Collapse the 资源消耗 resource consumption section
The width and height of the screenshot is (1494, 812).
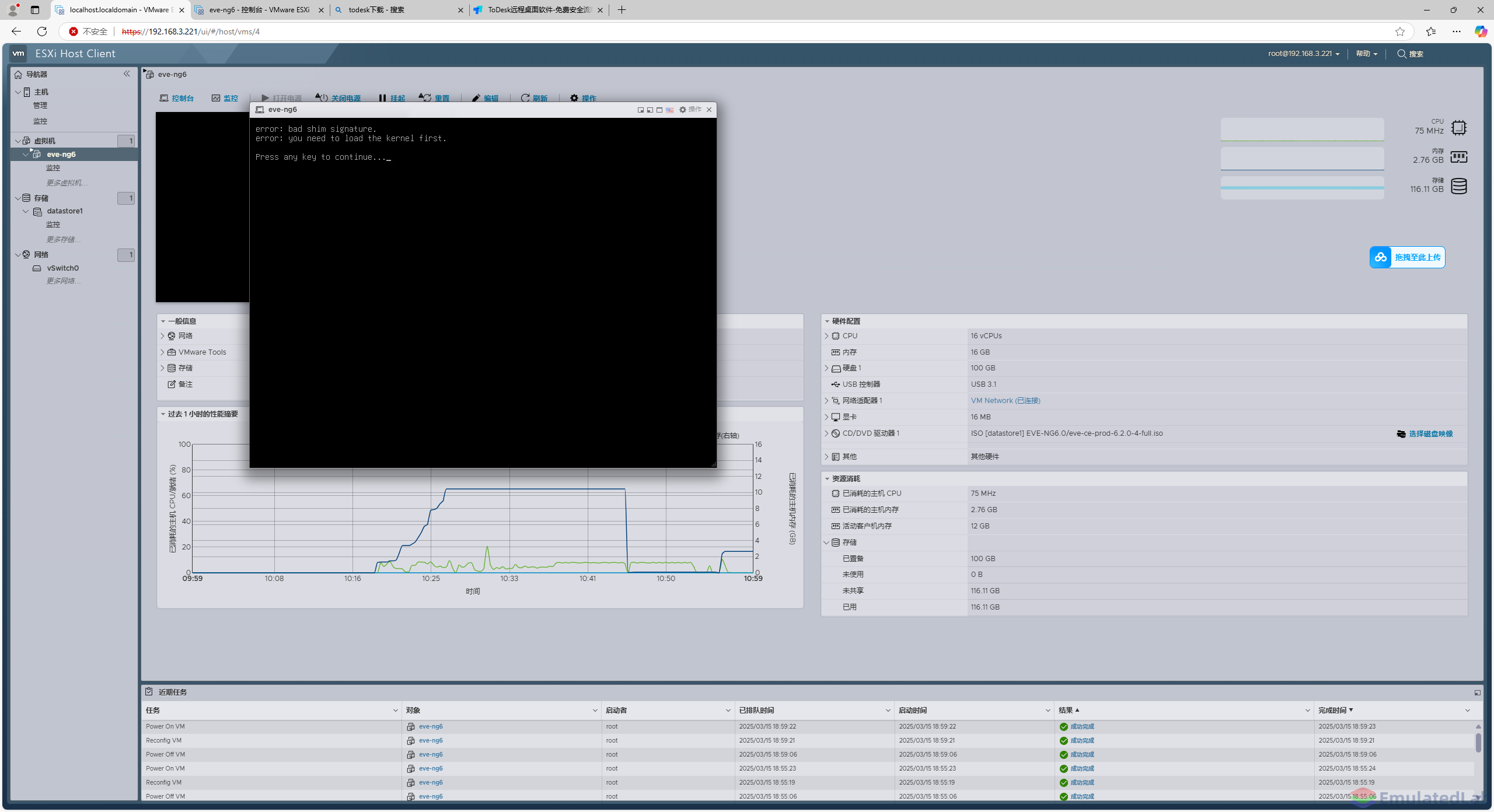click(827, 479)
